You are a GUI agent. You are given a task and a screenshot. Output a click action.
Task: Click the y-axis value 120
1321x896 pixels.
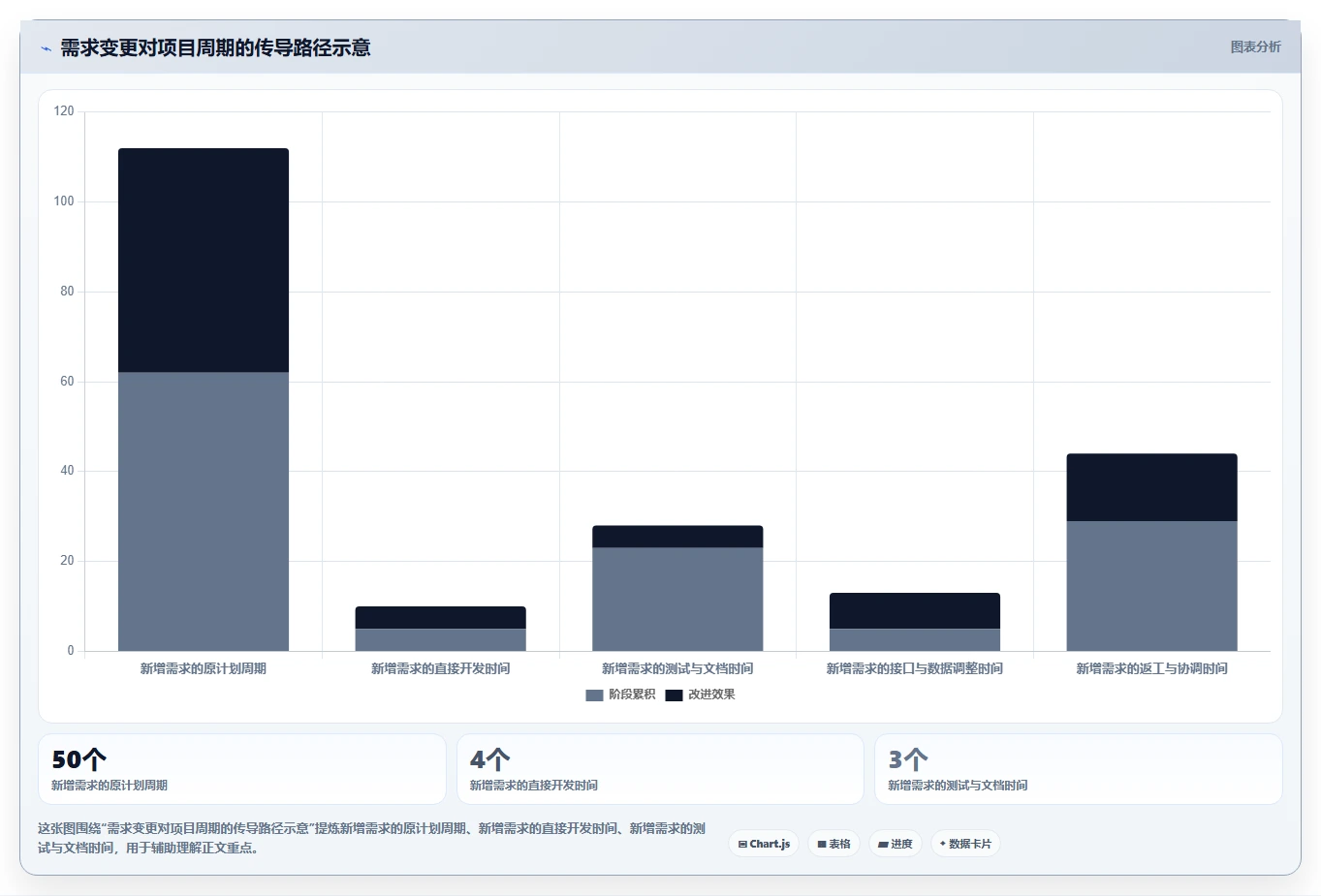[64, 111]
